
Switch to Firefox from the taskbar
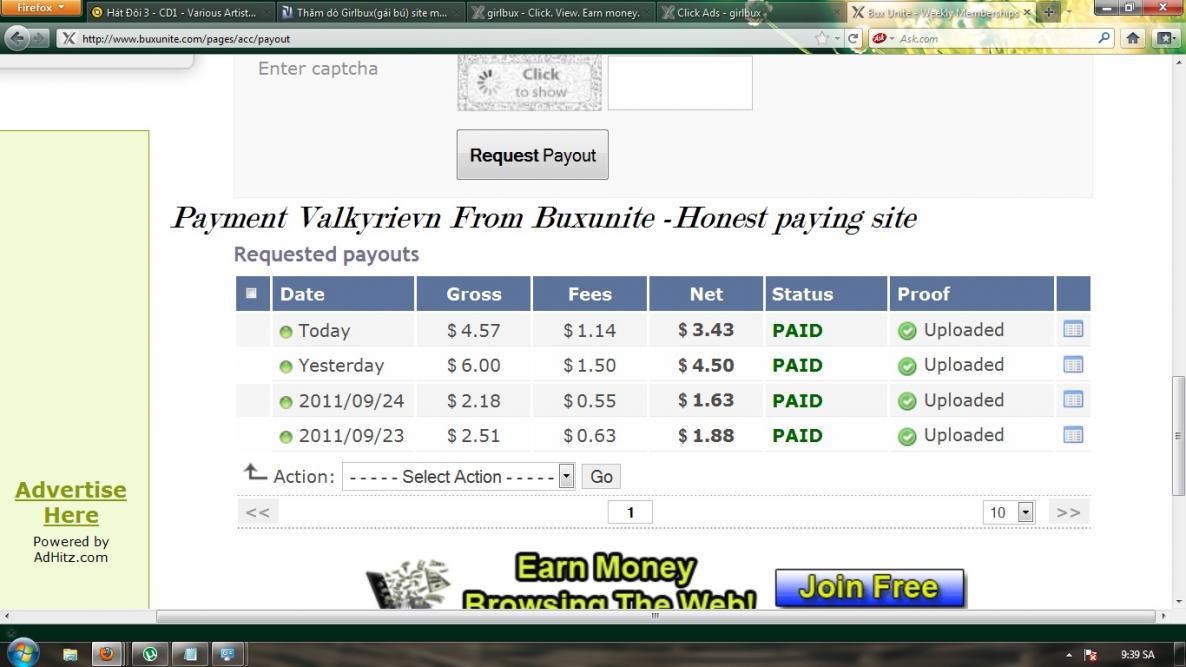pos(107,654)
